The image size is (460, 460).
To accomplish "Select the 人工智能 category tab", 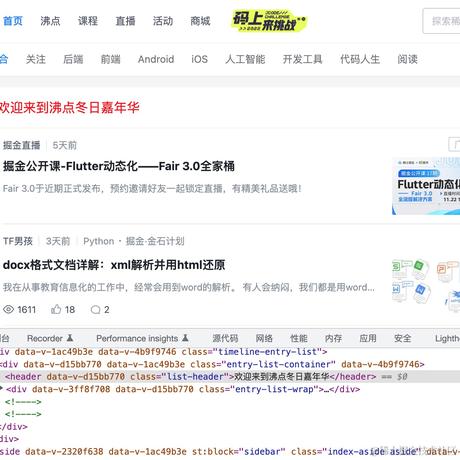I will [x=245, y=59].
